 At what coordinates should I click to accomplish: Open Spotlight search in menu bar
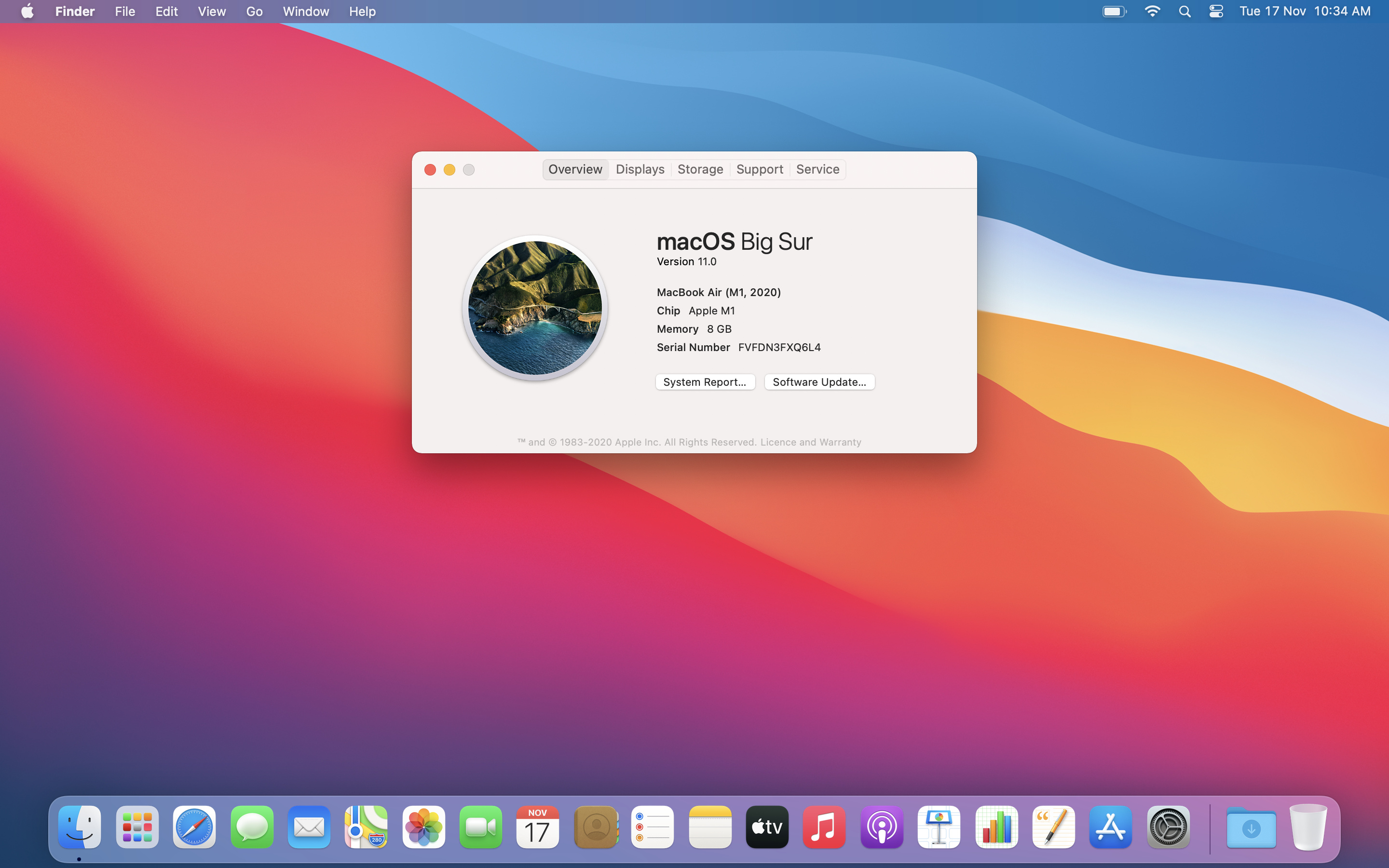click(x=1185, y=12)
